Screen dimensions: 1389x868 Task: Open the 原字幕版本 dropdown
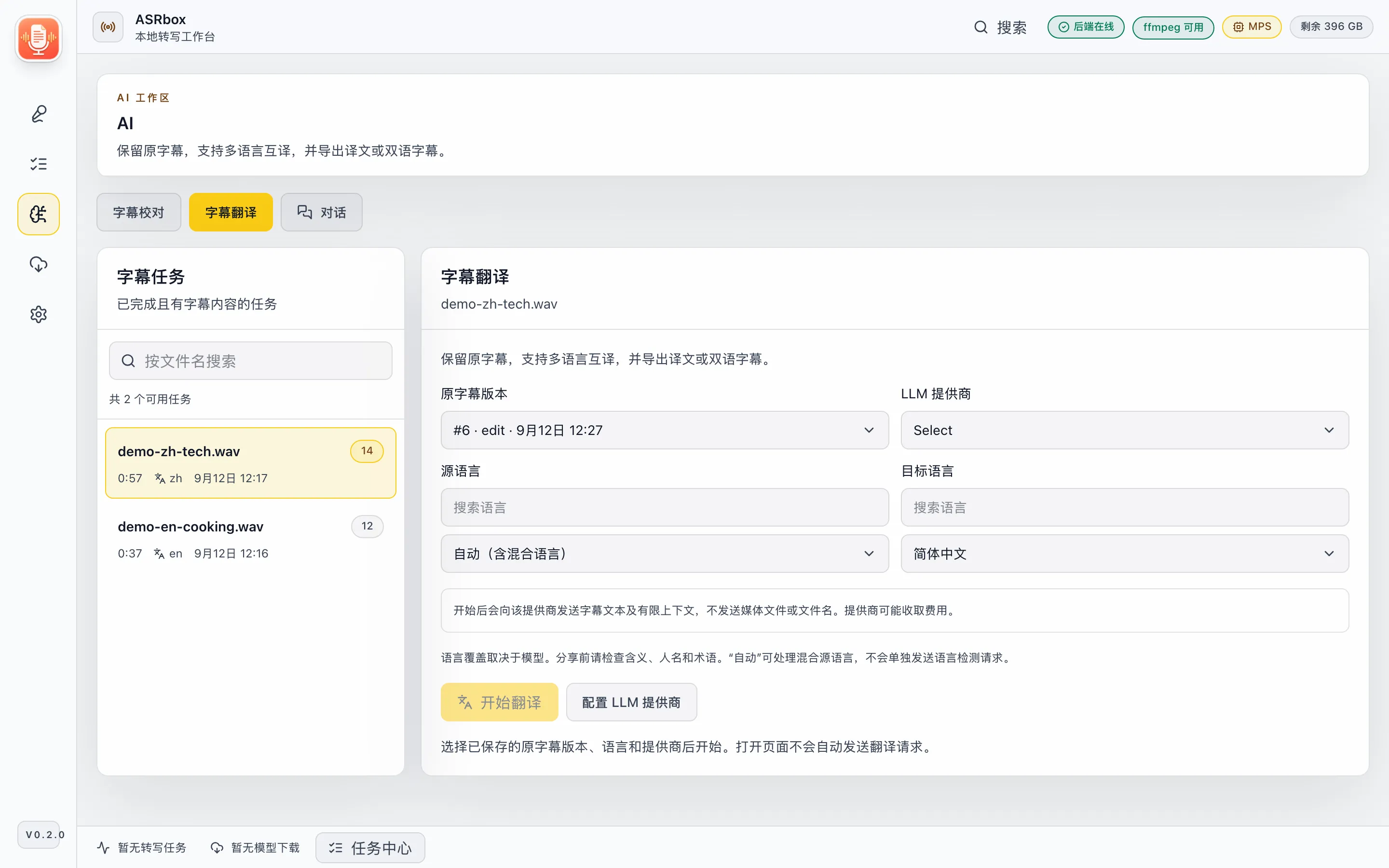665,430
